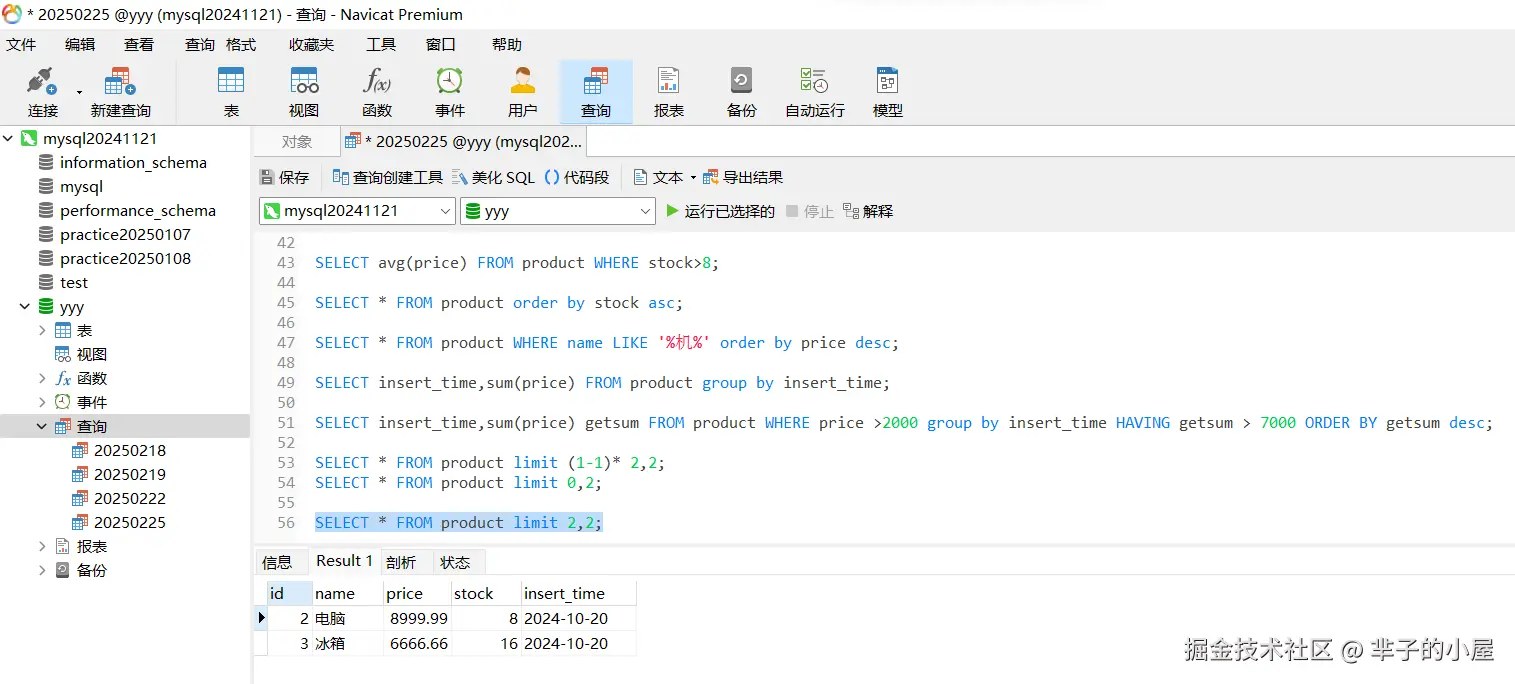The height and width of the screenshot is (684, 1515).
Task: Click the 文本 text view button
Action: pyautogui.click(x=659, y=177)
